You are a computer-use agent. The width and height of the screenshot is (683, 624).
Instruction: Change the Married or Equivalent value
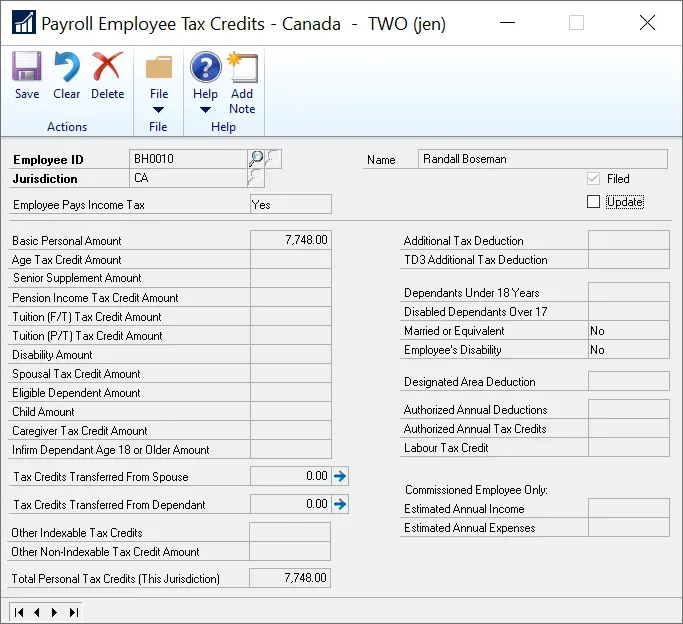(628, 331)
